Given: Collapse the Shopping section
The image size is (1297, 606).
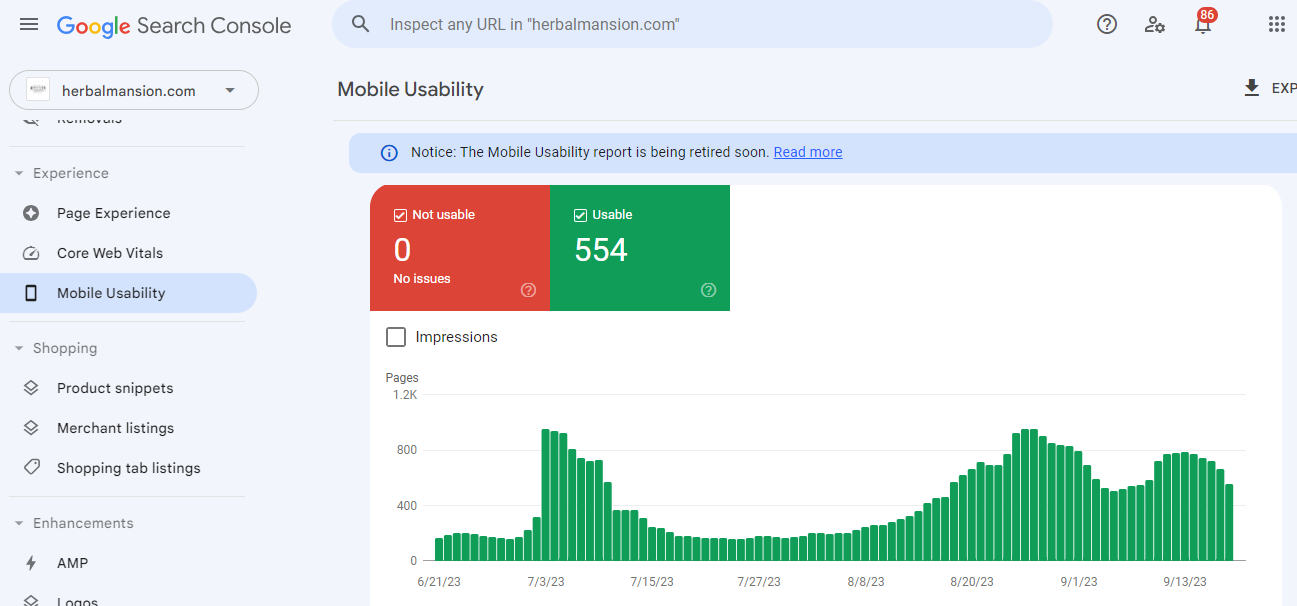Looking at the screenshot, I should (x=19, y=348).
